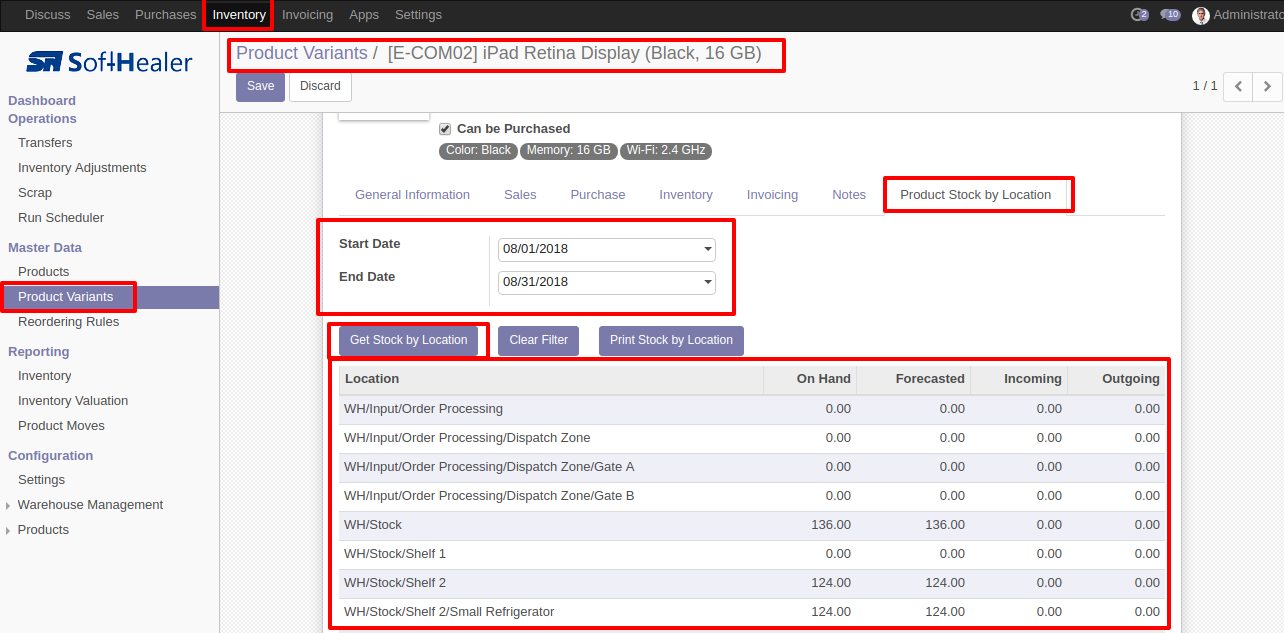Open the Discuss menu
Viewport: 1284px width, 633px height.
(x=47, y=15)
